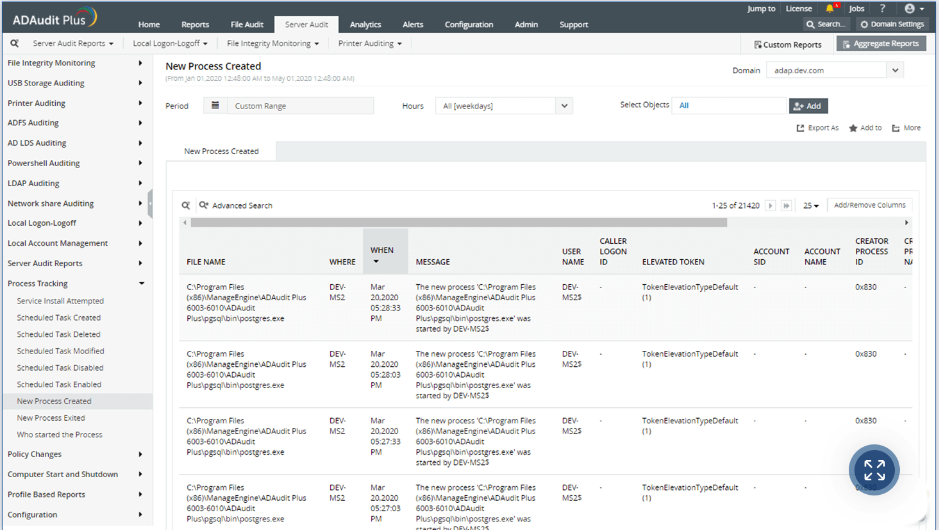Go to next page arrow

coord(771,205)
